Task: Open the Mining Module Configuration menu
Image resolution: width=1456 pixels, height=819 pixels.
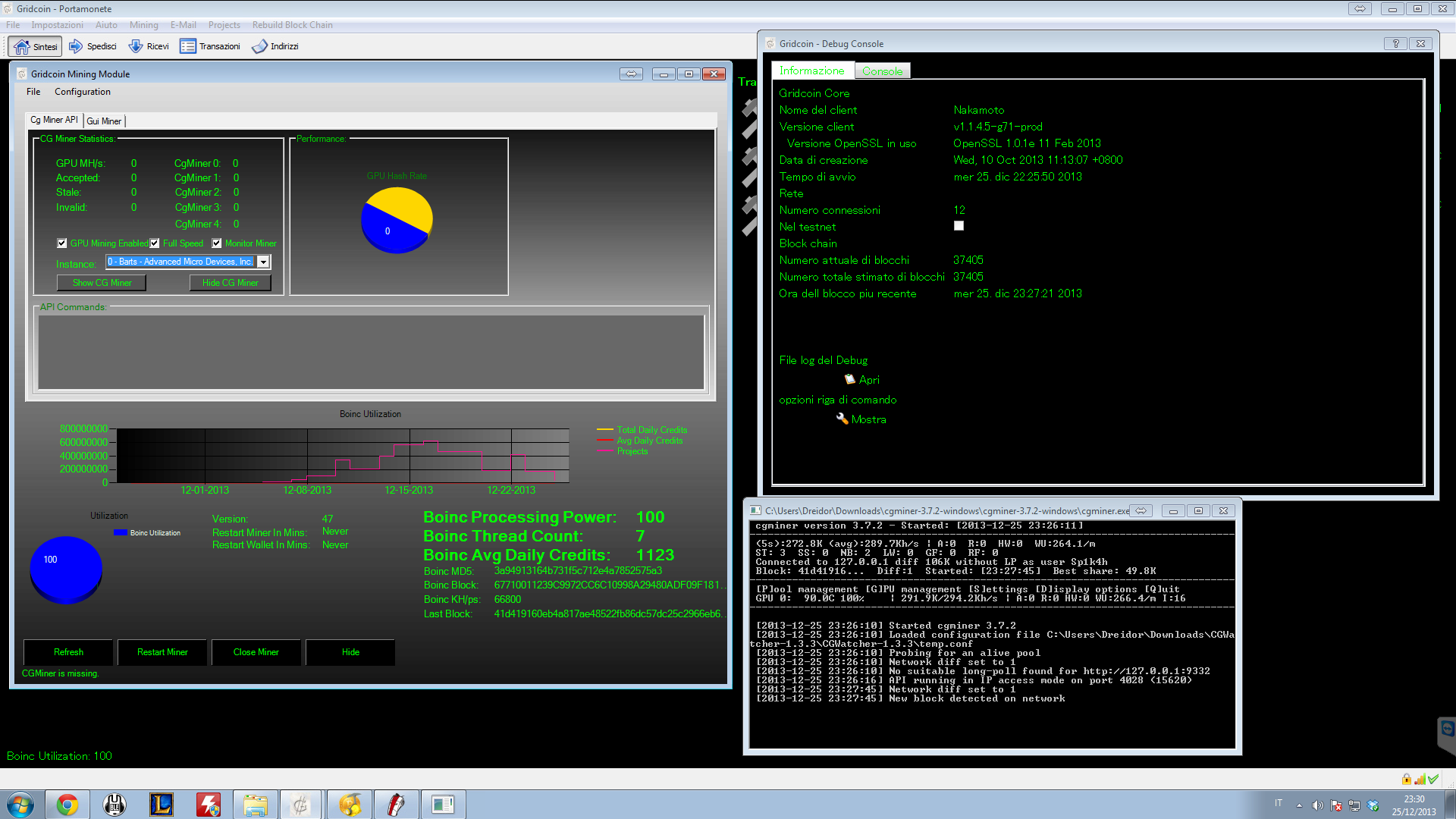Action: (83, 92)
